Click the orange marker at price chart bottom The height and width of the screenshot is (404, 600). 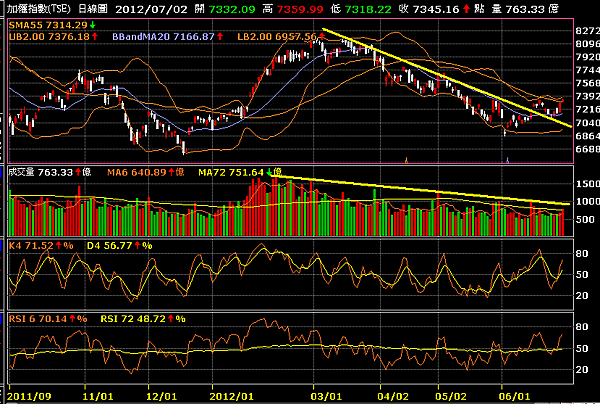(406, 160)
